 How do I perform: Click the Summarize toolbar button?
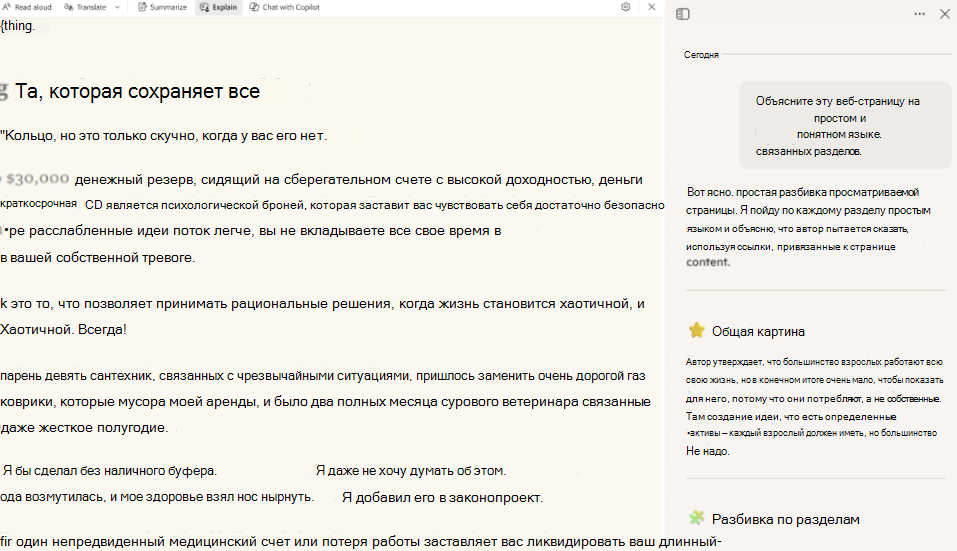(x=162, y=7)
